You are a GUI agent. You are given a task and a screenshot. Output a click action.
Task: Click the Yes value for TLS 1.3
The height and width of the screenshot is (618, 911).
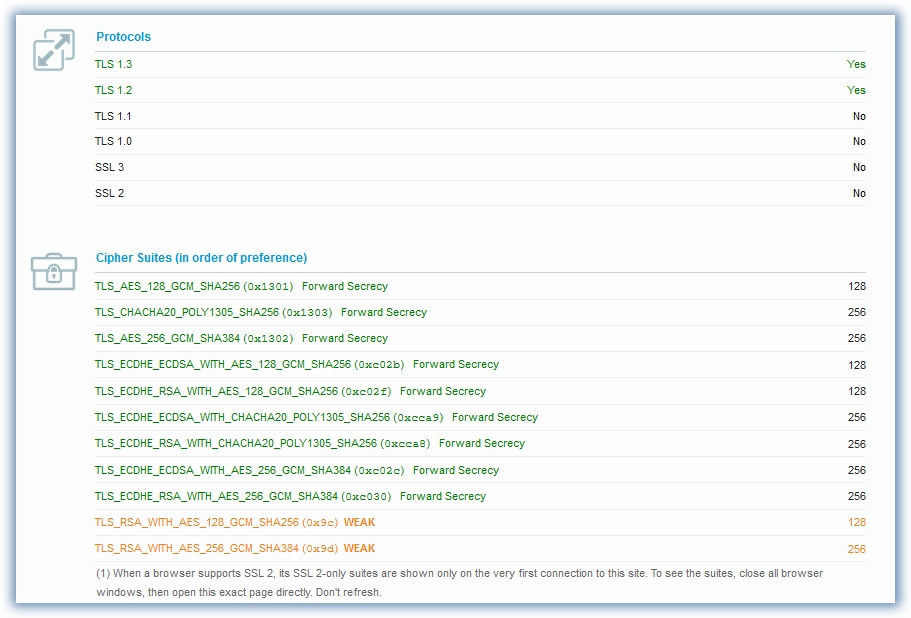[856, 64]
